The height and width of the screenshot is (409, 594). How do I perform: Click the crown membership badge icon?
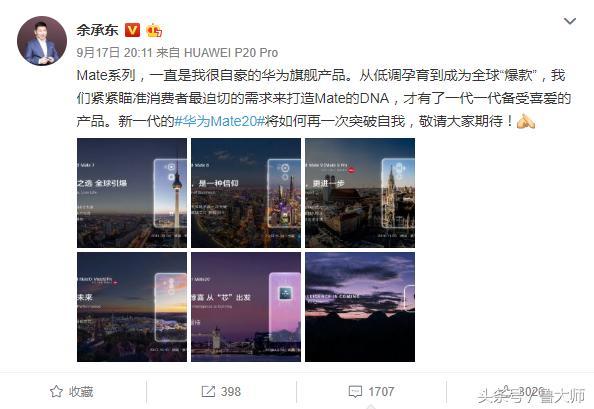point(154,30)
